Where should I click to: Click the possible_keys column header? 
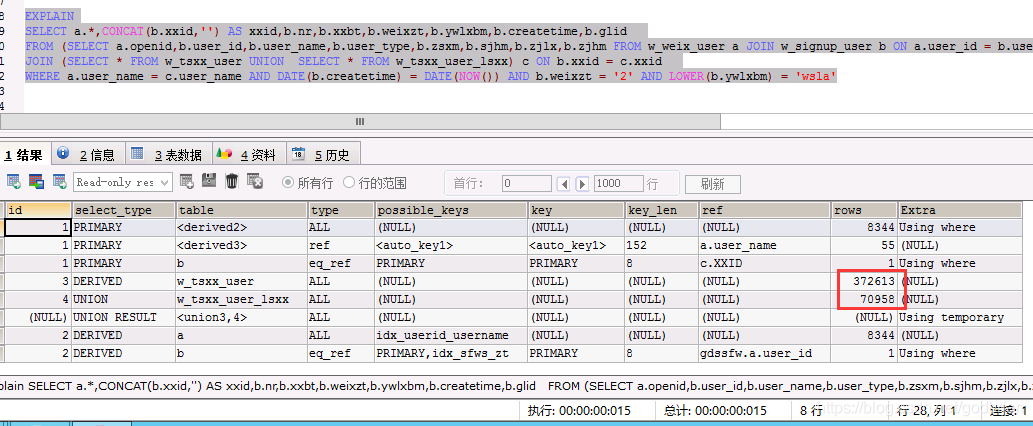click(x=451, y=210)
